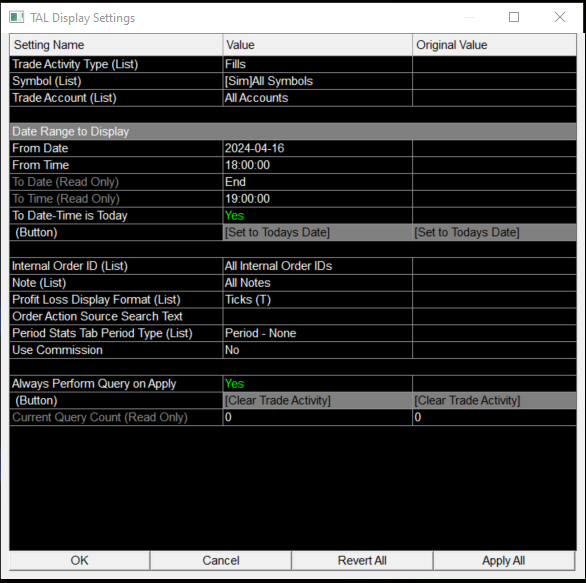Click the TAL Display Settings window icon
586x583 pixels.
coord(16,17)
